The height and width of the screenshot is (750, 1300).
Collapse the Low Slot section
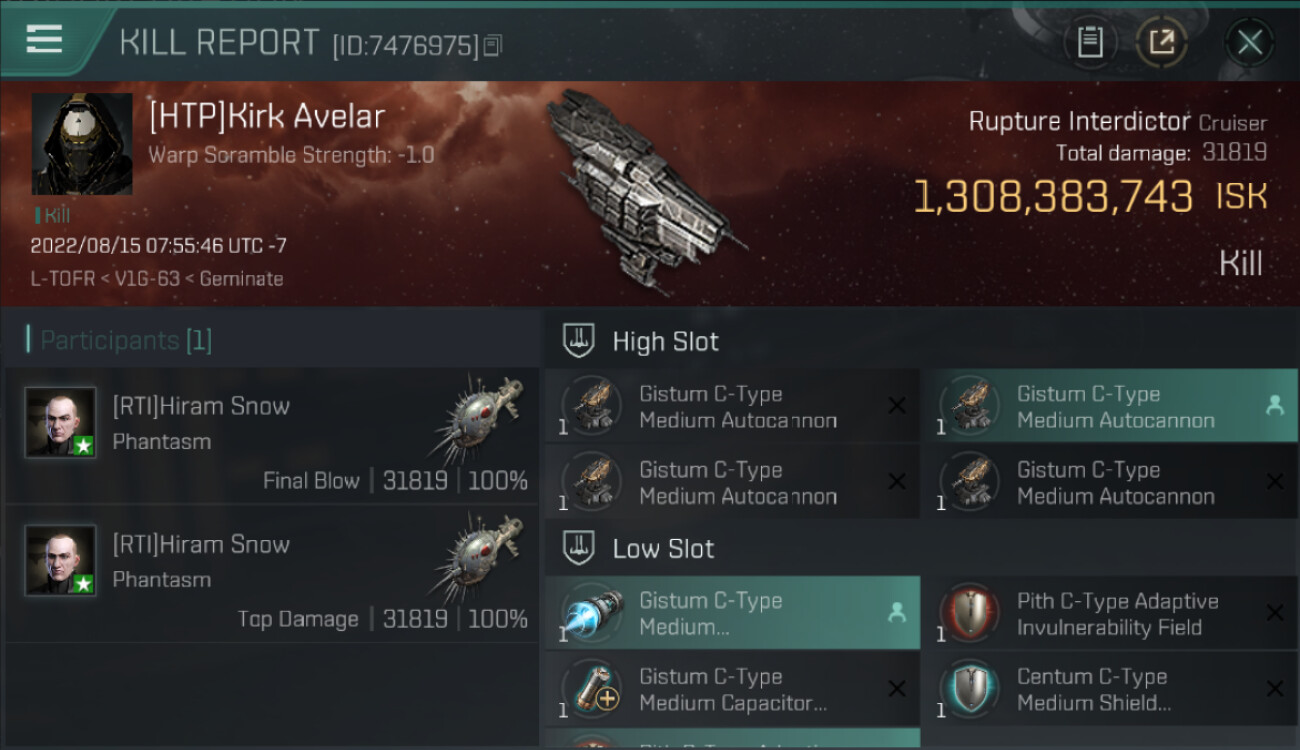pyautogui.click(x=580, y=548)
